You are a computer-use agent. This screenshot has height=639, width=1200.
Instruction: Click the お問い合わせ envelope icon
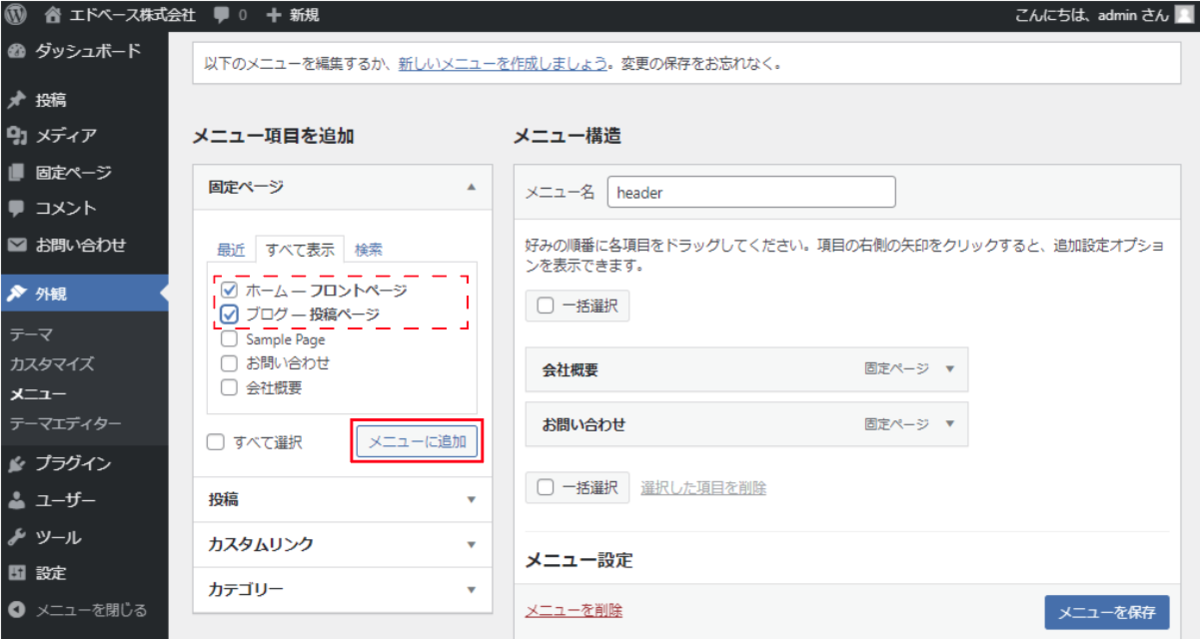[x=16, y=245]
